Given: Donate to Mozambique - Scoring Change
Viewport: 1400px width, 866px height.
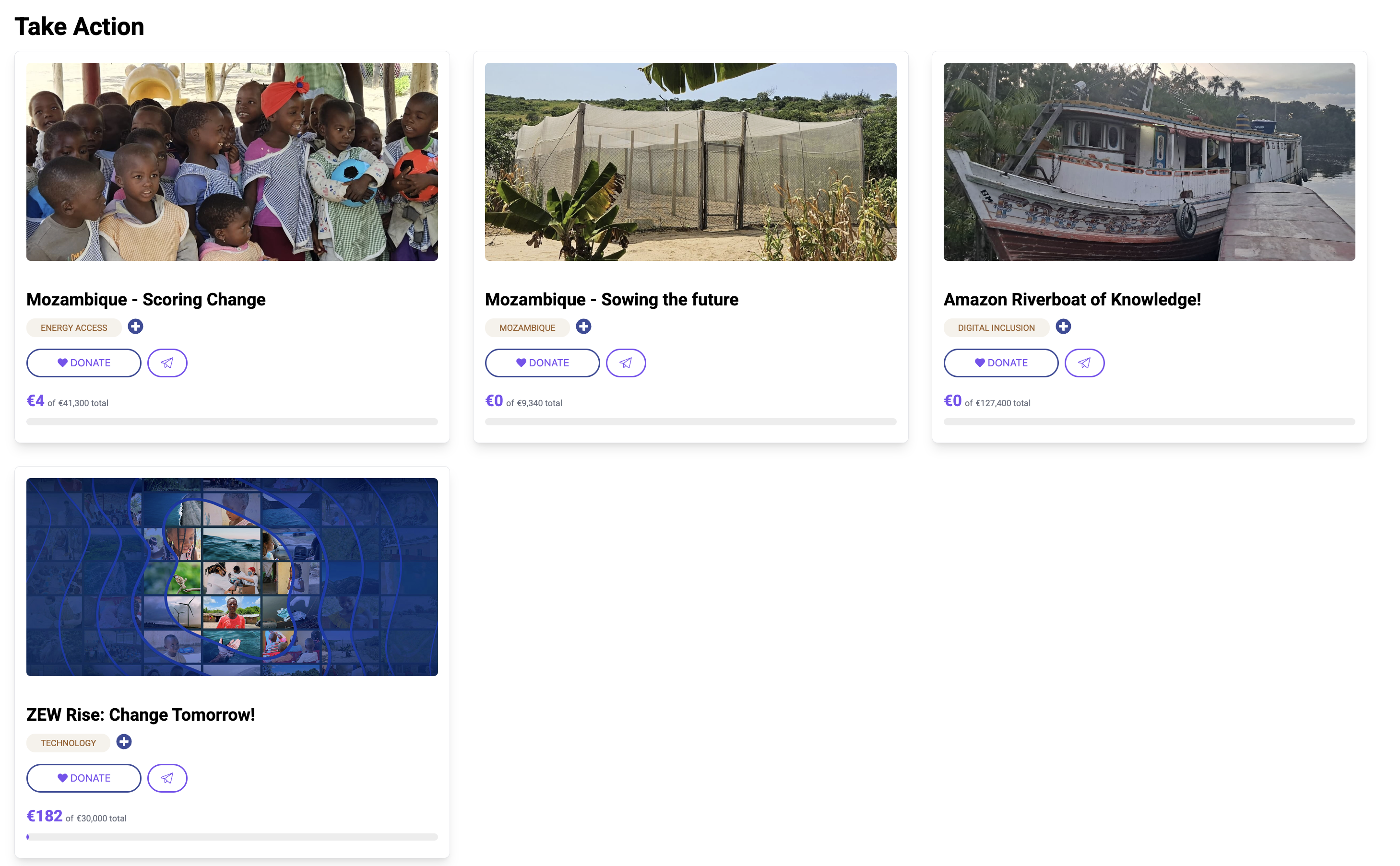Looking at the screenshot, I should pos(83,363).
